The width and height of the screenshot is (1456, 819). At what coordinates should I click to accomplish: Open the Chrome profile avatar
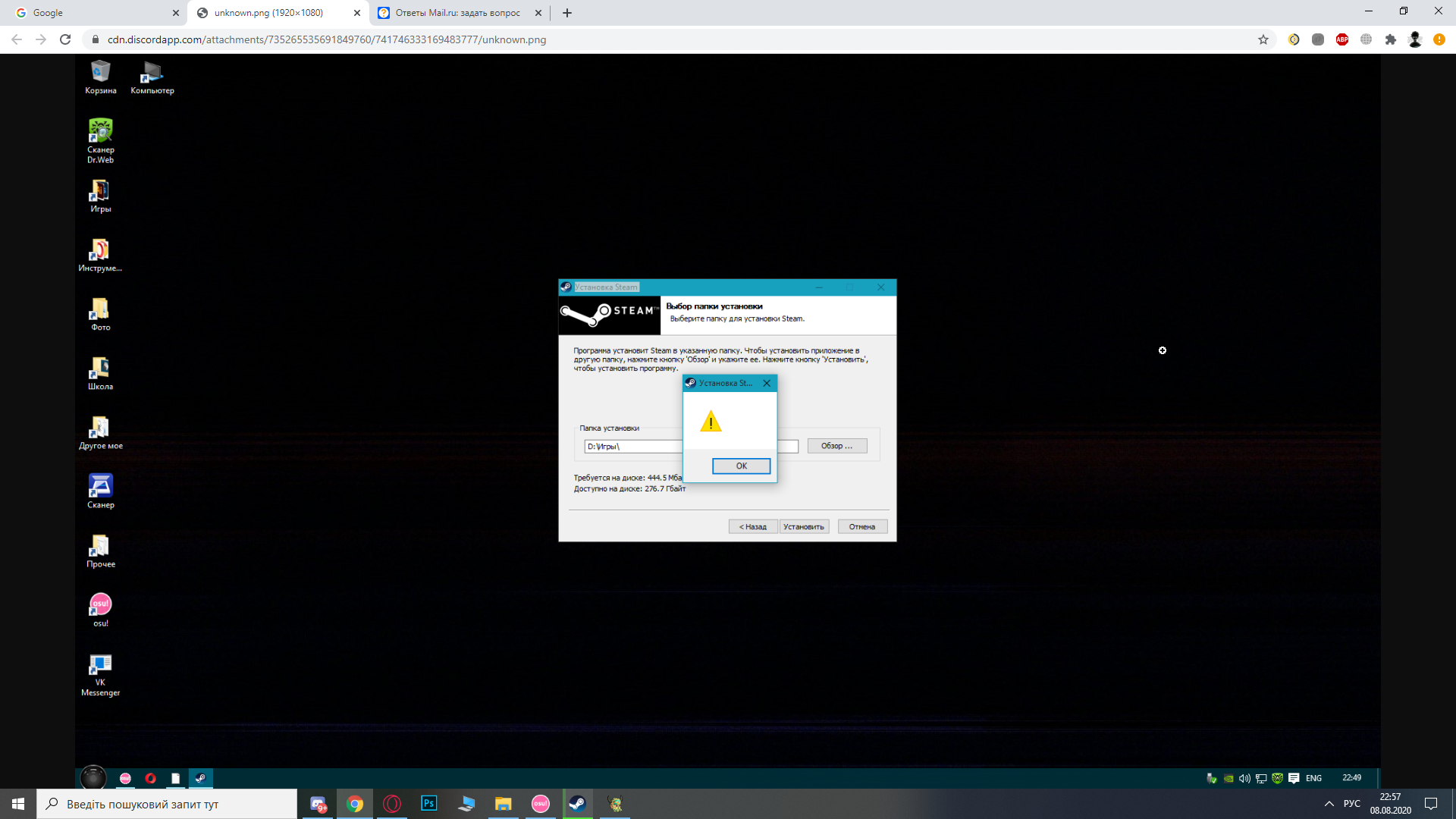tap(1415, 39)
